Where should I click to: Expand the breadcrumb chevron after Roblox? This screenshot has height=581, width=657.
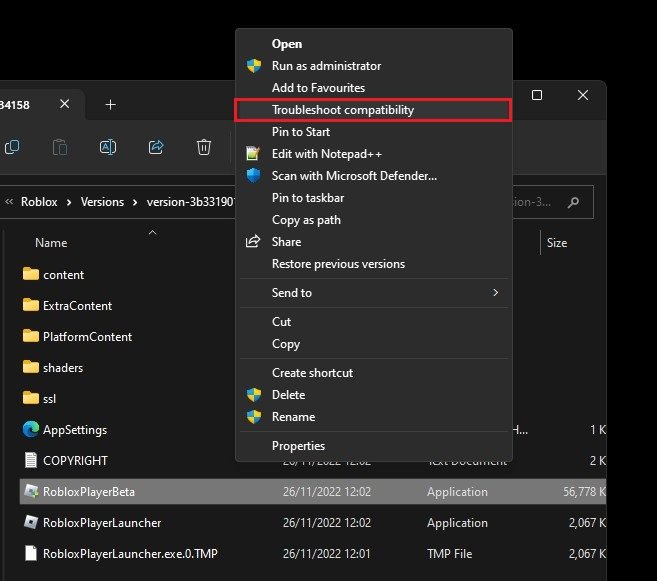pos(69,202)
